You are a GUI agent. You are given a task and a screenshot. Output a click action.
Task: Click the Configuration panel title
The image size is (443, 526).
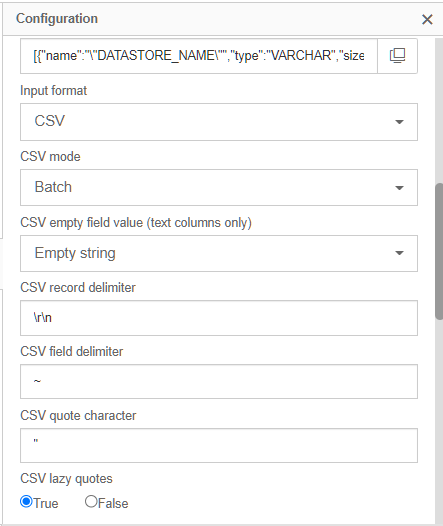pyautogui.click(x=57, y=19)
